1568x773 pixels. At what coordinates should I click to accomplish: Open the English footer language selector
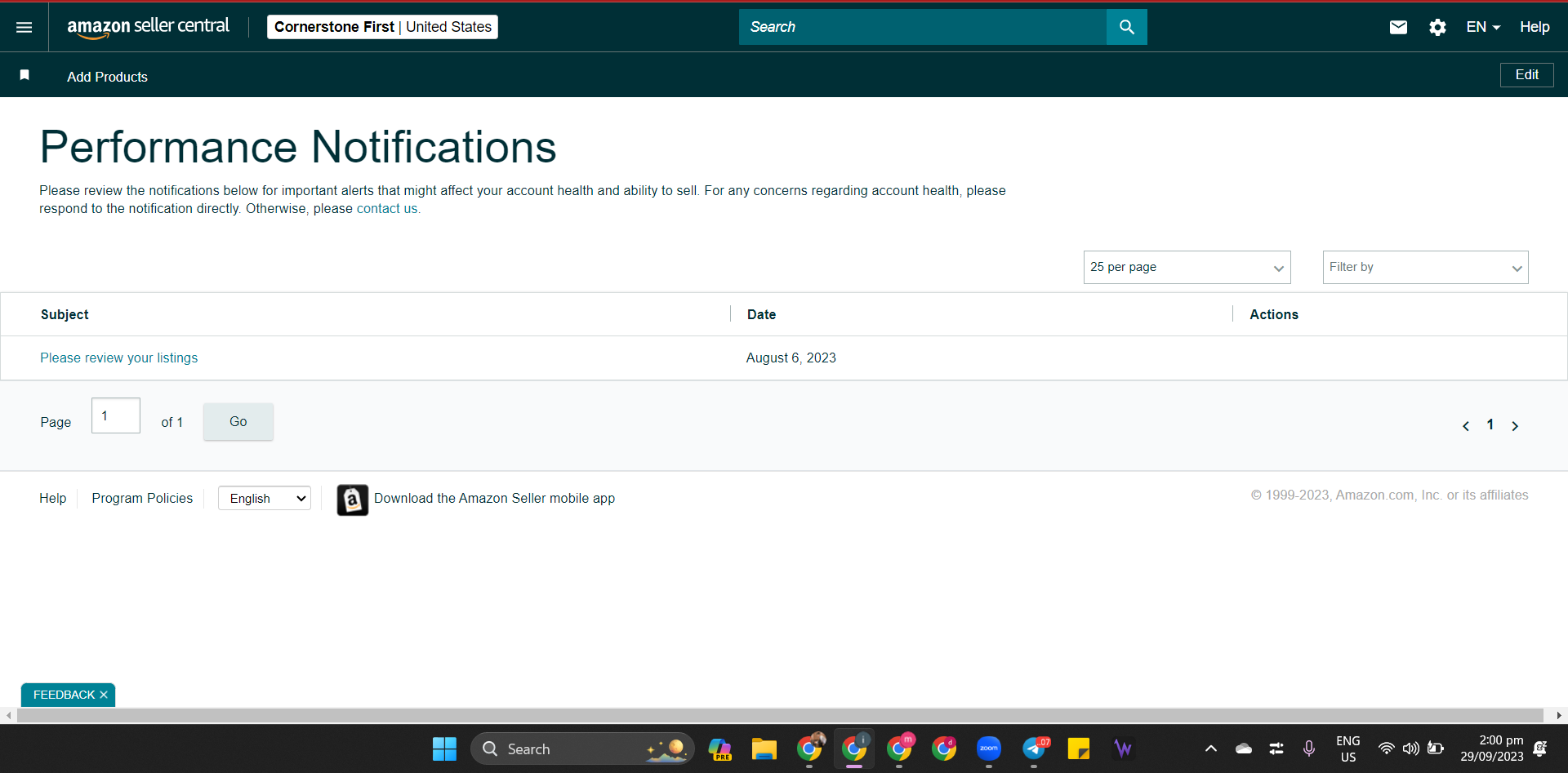click(x=265, y=498)
